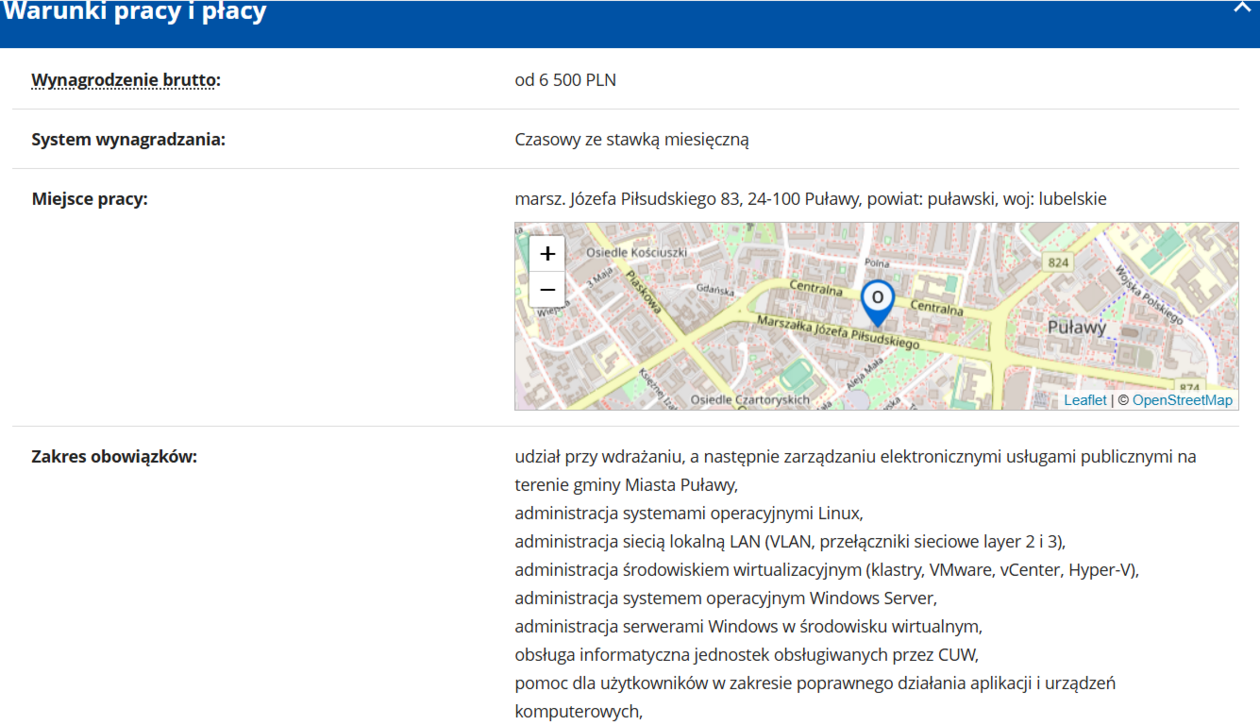
Task: Click the salary value od 6 500 PLN
Action: click(x=565, y=80)
